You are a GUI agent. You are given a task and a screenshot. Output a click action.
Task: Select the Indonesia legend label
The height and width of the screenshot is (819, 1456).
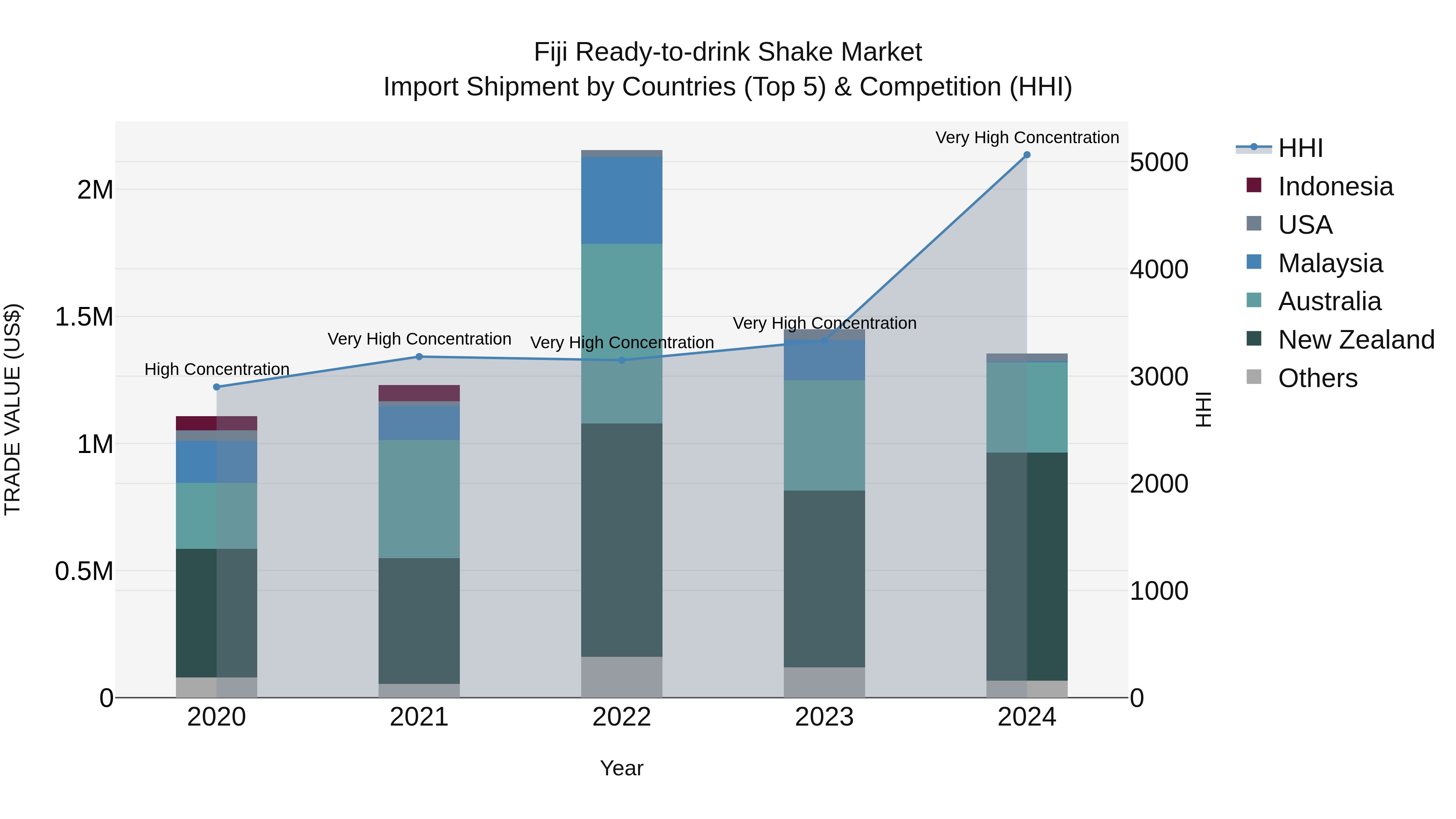(1335, 186)
